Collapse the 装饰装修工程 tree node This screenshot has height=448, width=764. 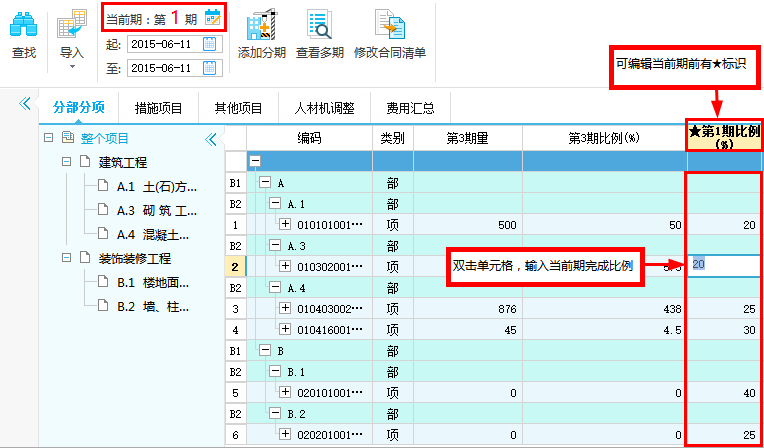[68, 258]
